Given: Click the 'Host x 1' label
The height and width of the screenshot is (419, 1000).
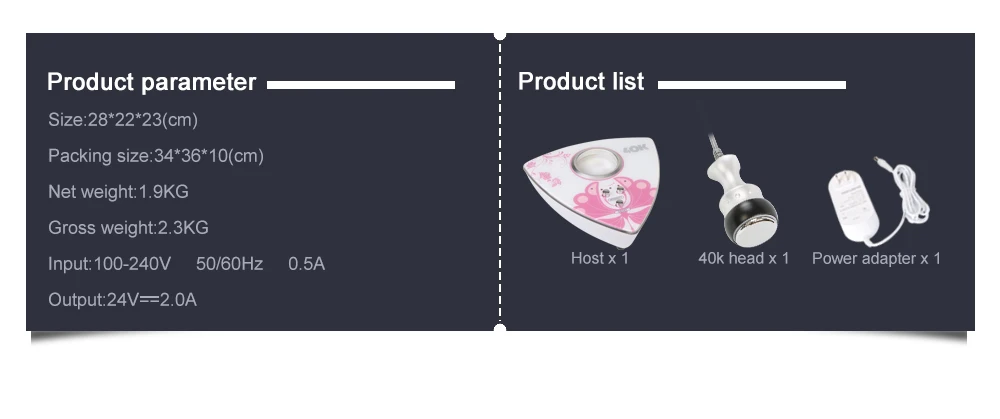Looking at the screenshot, I should [599, 258].
